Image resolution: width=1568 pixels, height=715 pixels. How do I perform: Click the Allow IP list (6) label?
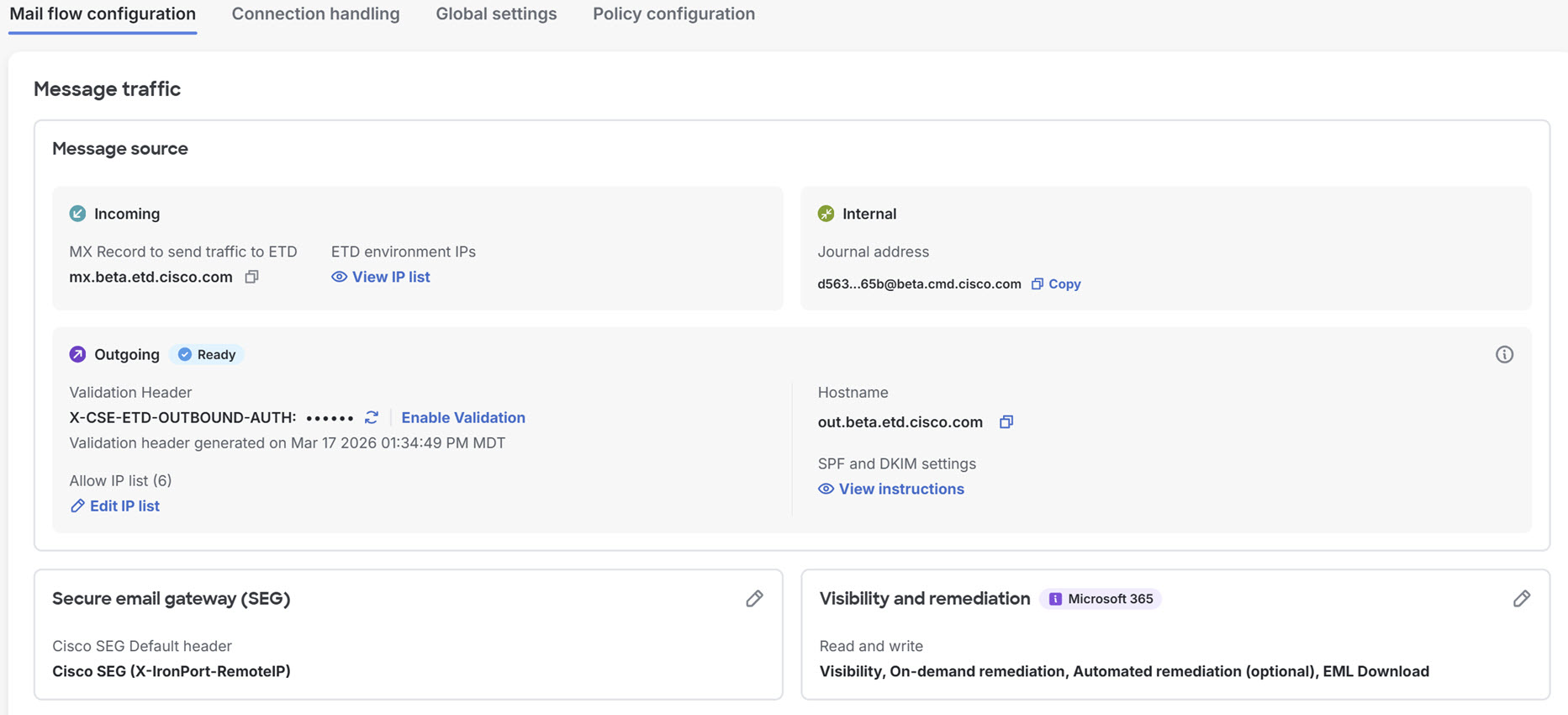120,480
